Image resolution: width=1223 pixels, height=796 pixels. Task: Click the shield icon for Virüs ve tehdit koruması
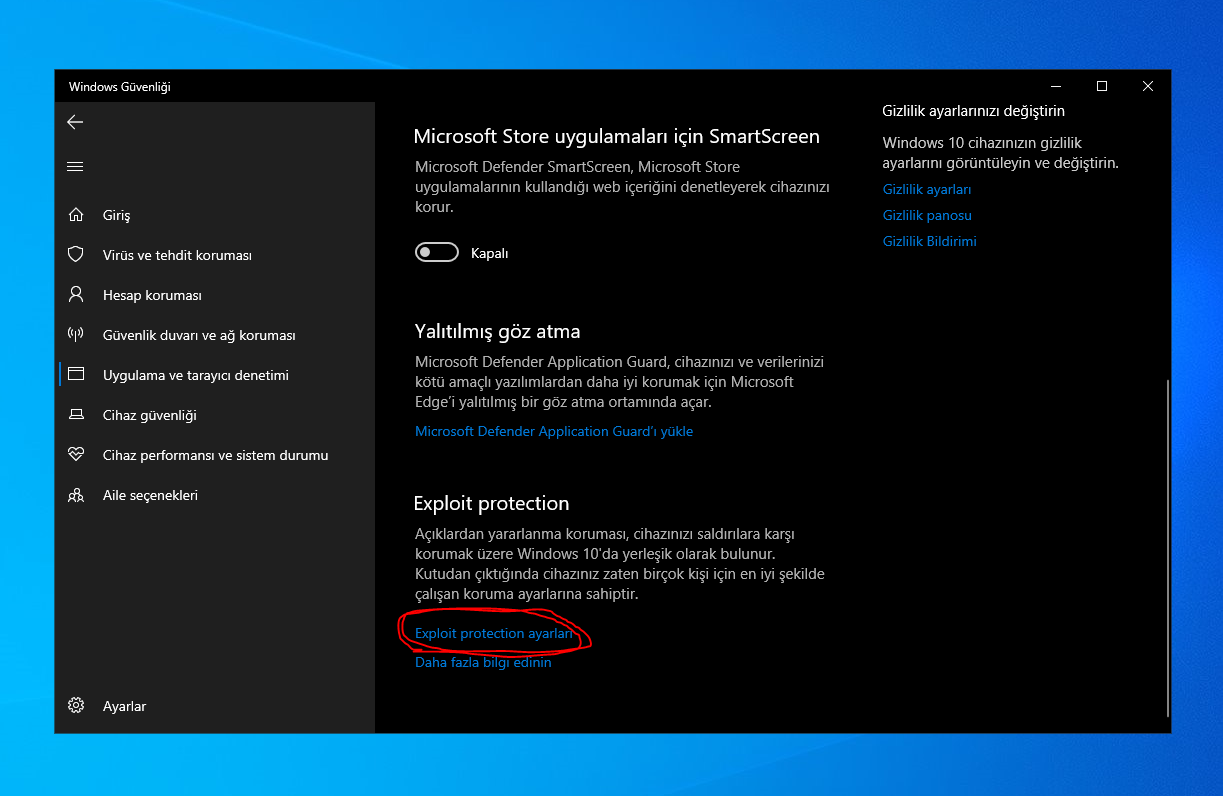click(75, 255)
